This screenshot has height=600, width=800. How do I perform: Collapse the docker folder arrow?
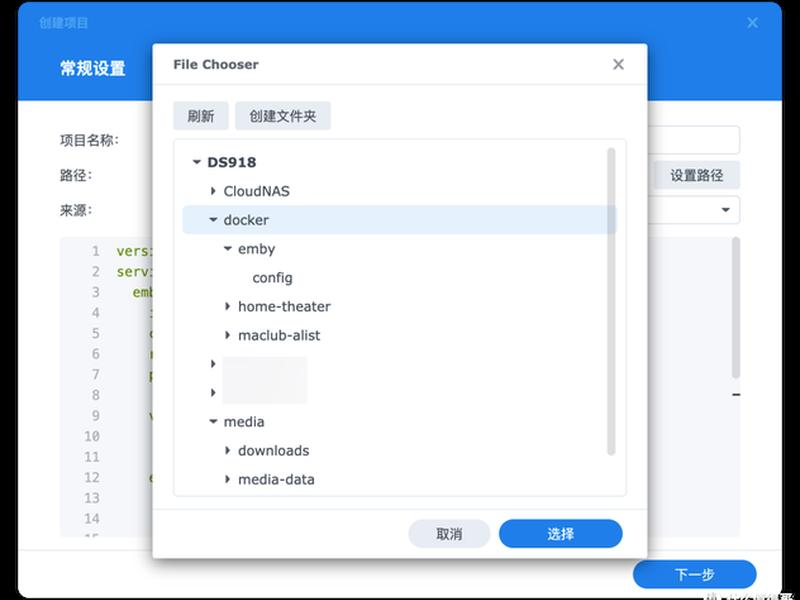pyautogui.click(x=213, y=220)
